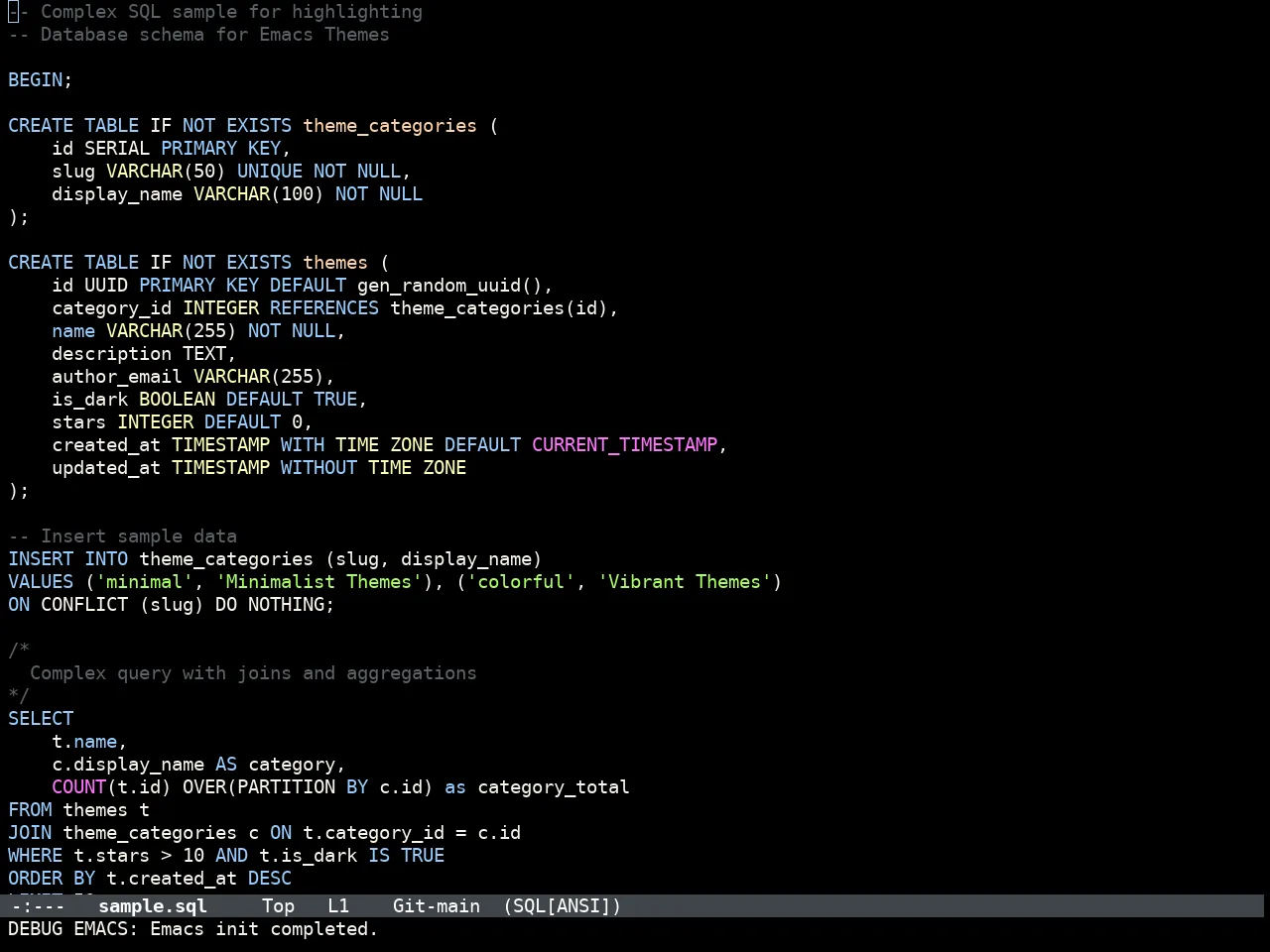
Task: Click the created_at column name in CREATE TABLE
Action: pyautogui.click(x=106, y=445)
